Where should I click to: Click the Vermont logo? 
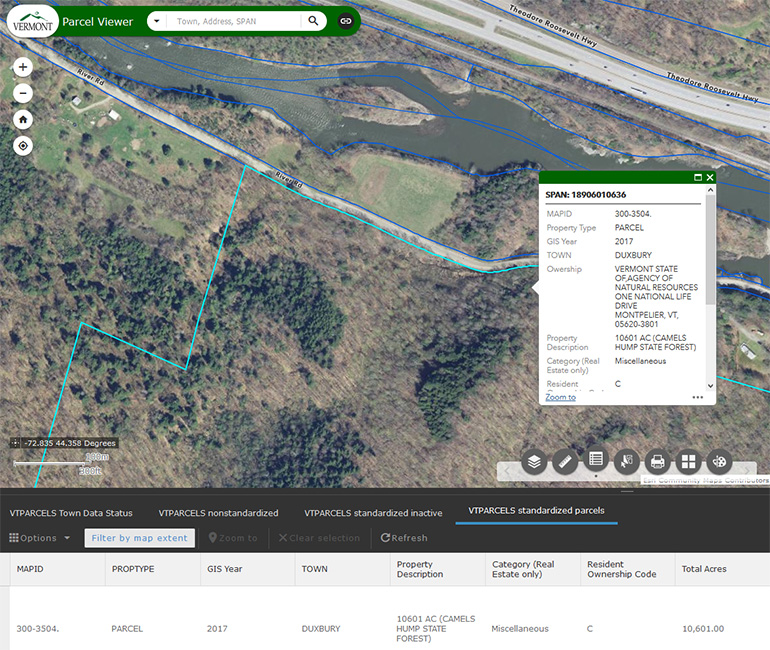32,22
